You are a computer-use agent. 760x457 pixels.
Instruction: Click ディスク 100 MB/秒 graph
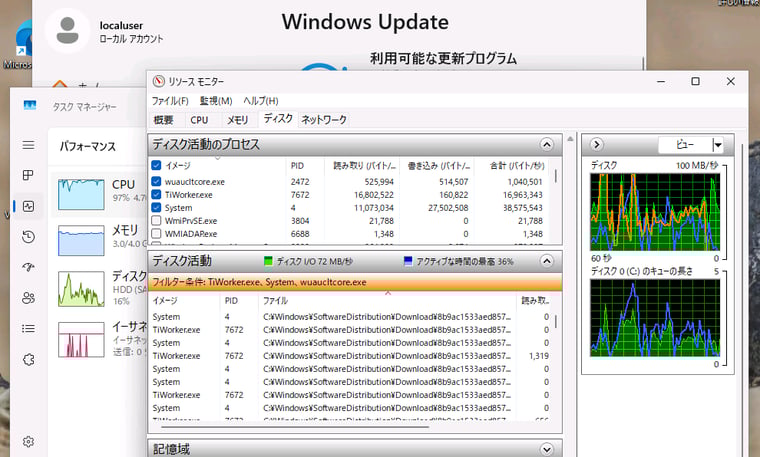pos(654,212)
